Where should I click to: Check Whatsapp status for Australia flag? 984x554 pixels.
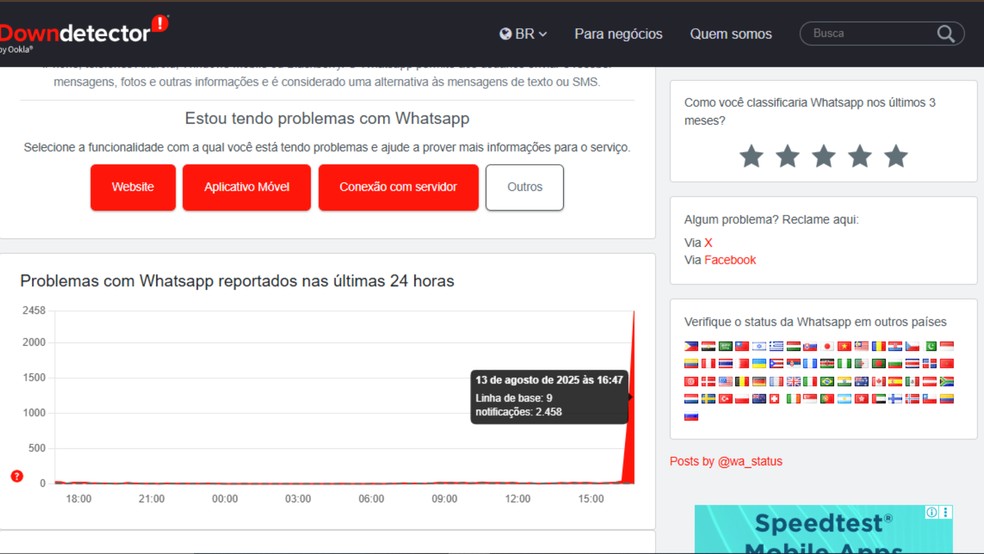862,381
